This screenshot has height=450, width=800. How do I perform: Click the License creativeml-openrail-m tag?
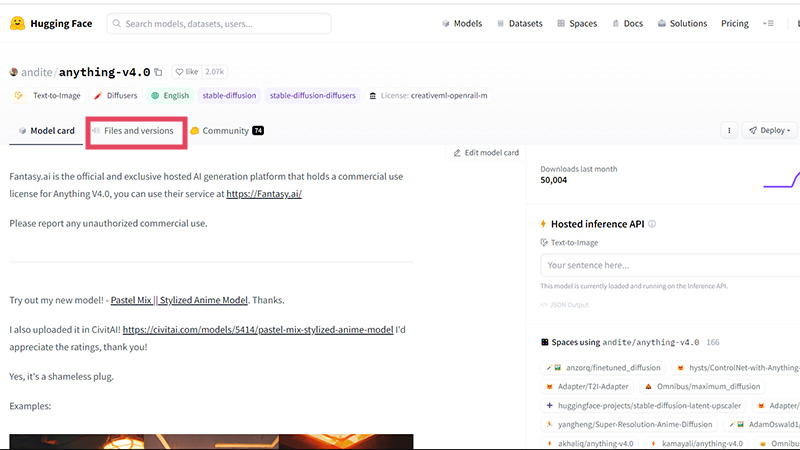click(x=428, y=95)
